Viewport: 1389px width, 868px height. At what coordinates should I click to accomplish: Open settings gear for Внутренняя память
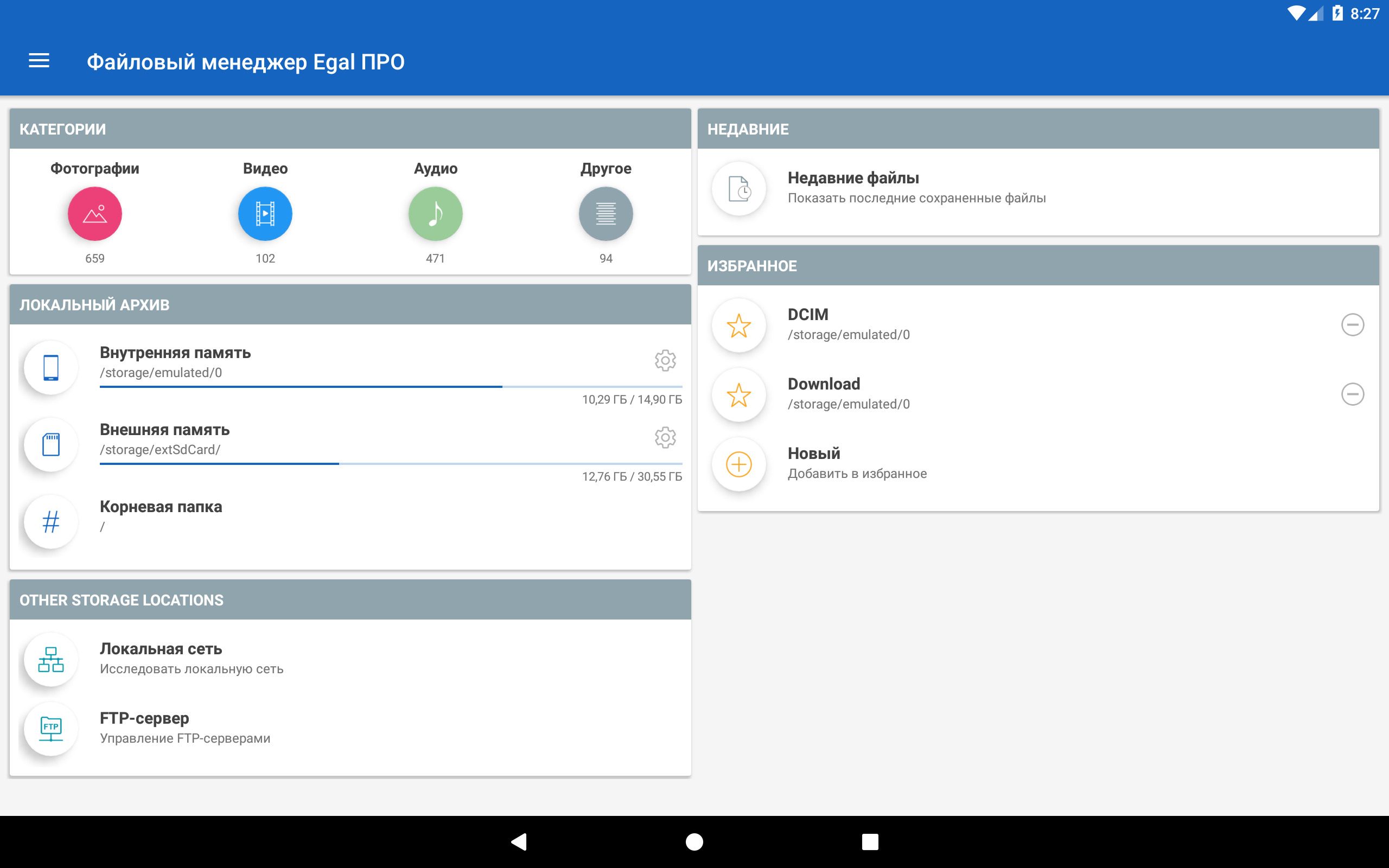(x=665, y=361)
